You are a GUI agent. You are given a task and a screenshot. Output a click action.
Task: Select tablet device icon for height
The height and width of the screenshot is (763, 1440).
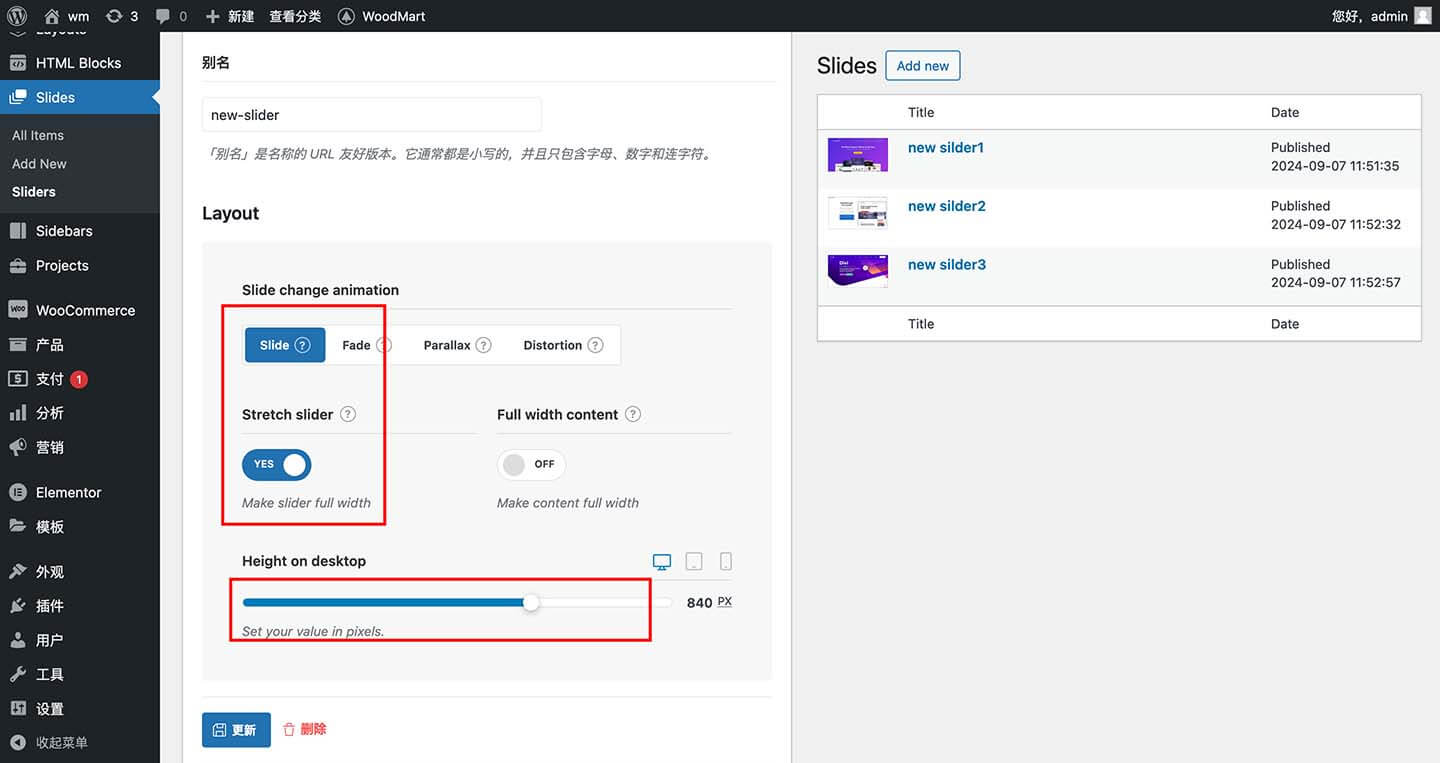(x=694, y=562)
